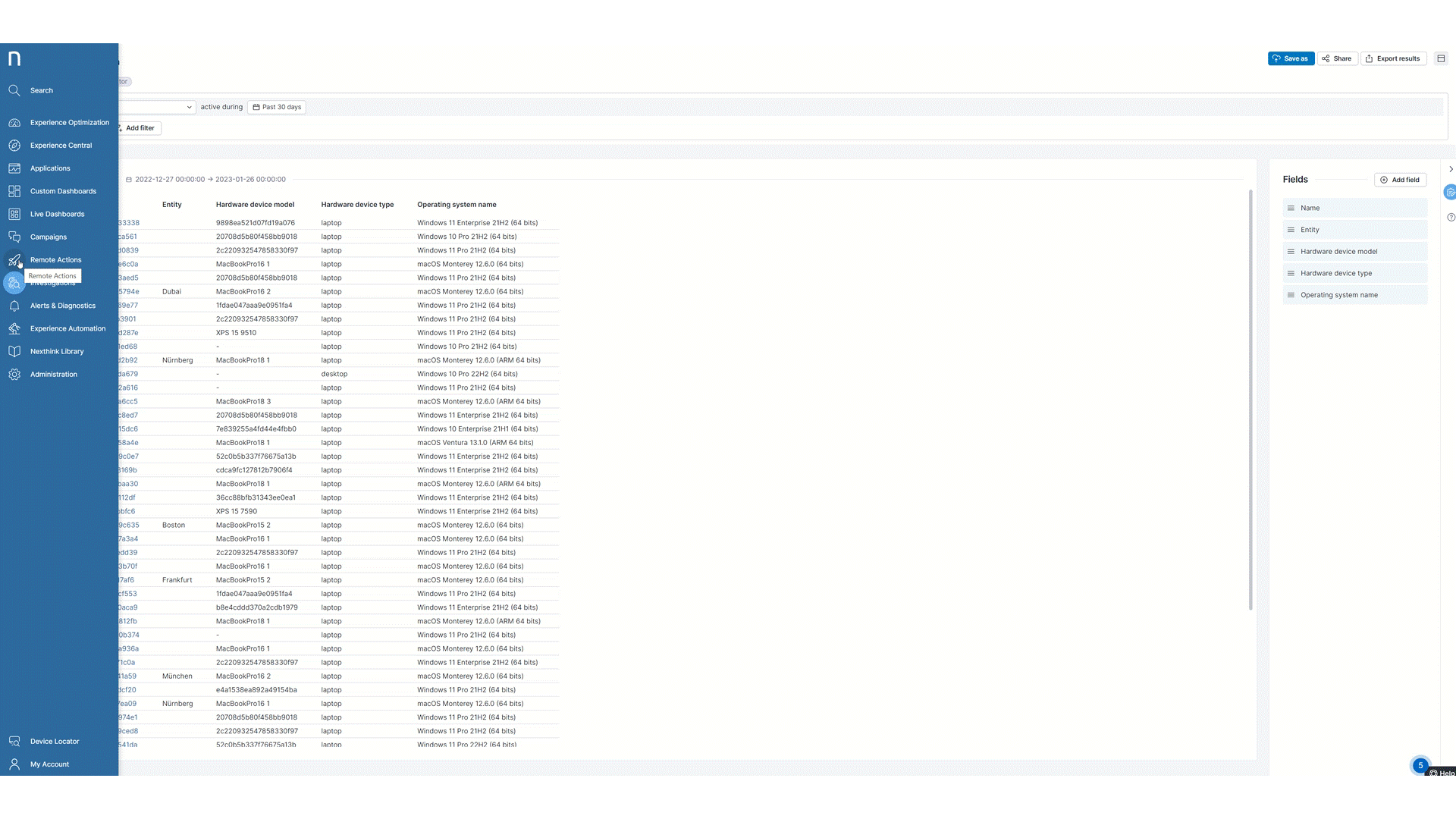Click the results table vertical scrollbar
This screenshot has width=1456, height=819.
coord(1250,400)
